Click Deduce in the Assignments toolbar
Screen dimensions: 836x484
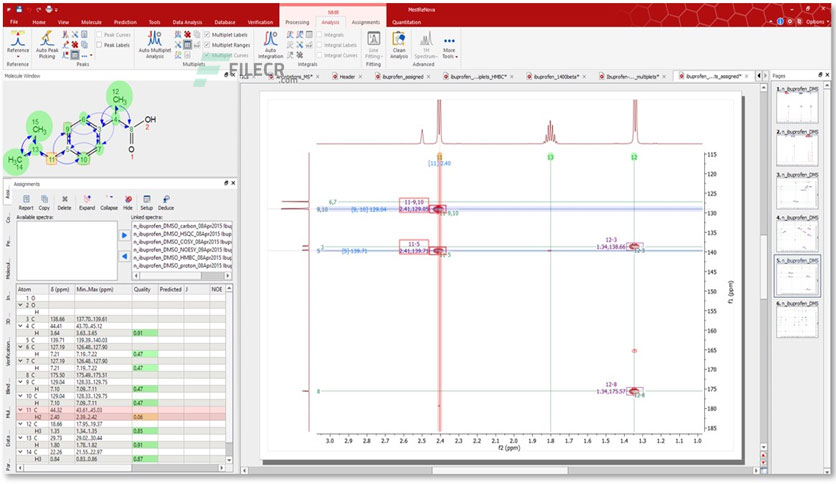pyautogui.click(x=166, y=203)
